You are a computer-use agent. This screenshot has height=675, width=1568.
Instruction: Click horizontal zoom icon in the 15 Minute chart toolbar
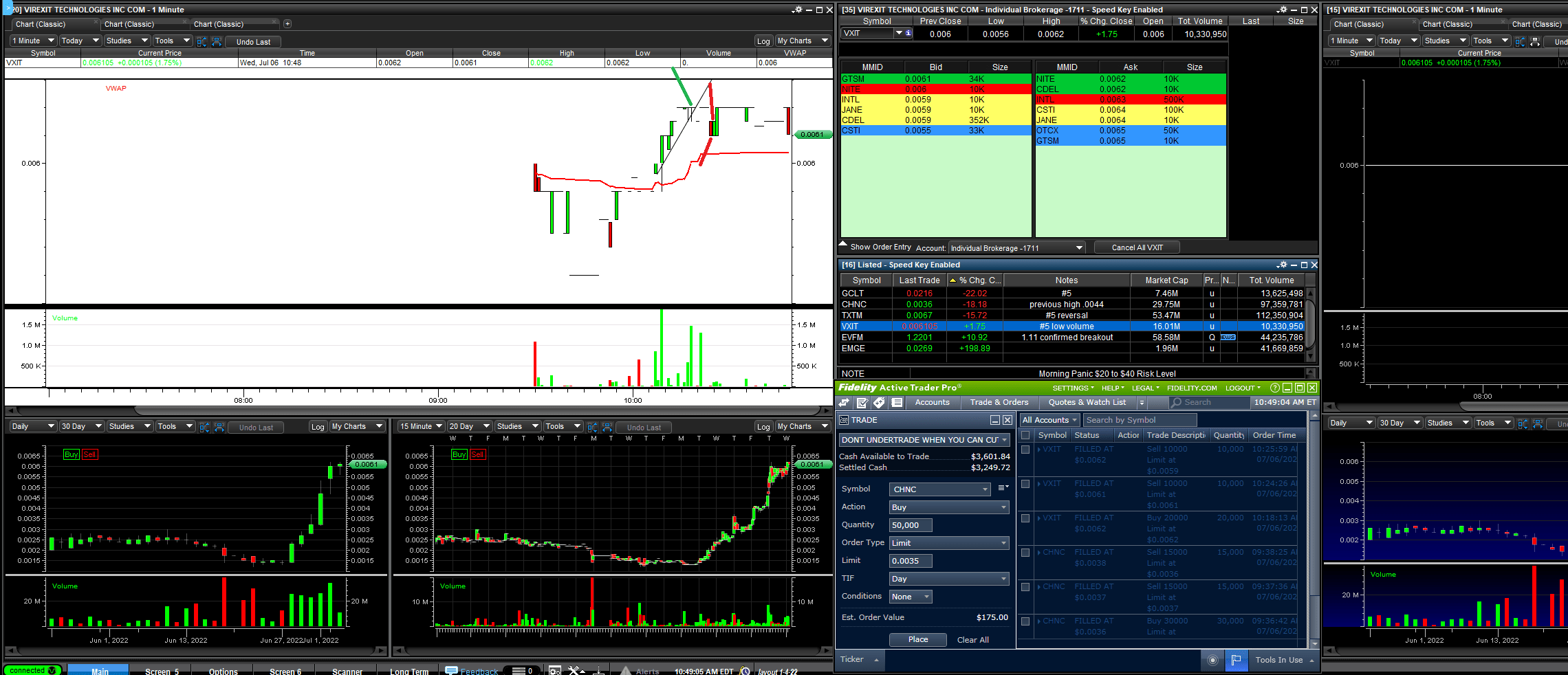pyautogui.click(x=607, y=427)
